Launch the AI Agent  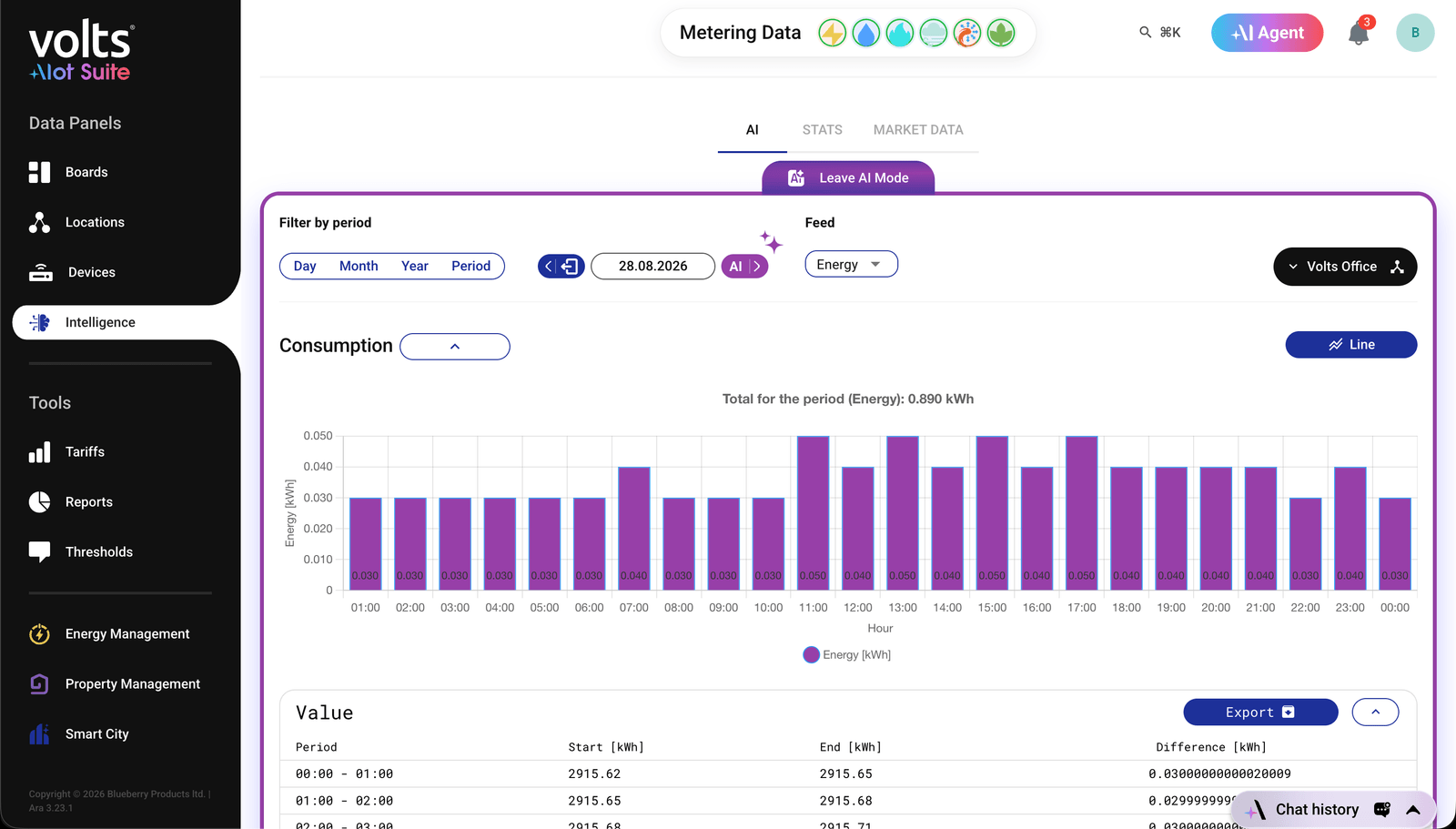[1267, 33]
